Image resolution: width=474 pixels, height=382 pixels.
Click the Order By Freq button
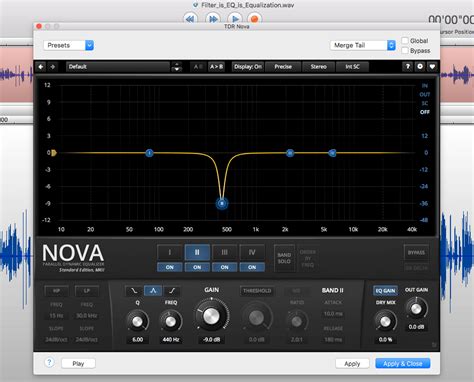[307, 258]
